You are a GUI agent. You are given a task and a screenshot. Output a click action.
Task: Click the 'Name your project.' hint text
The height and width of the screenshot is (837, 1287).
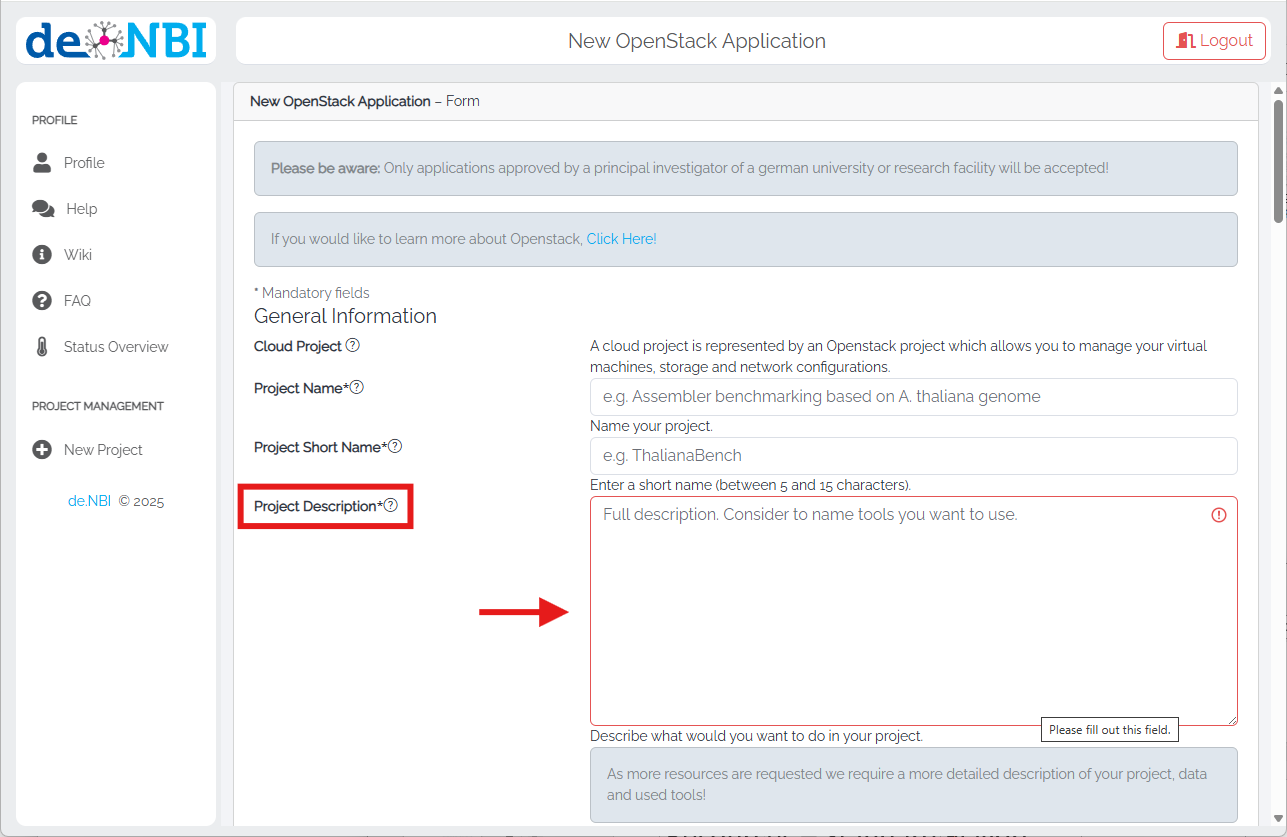point(651,426)
